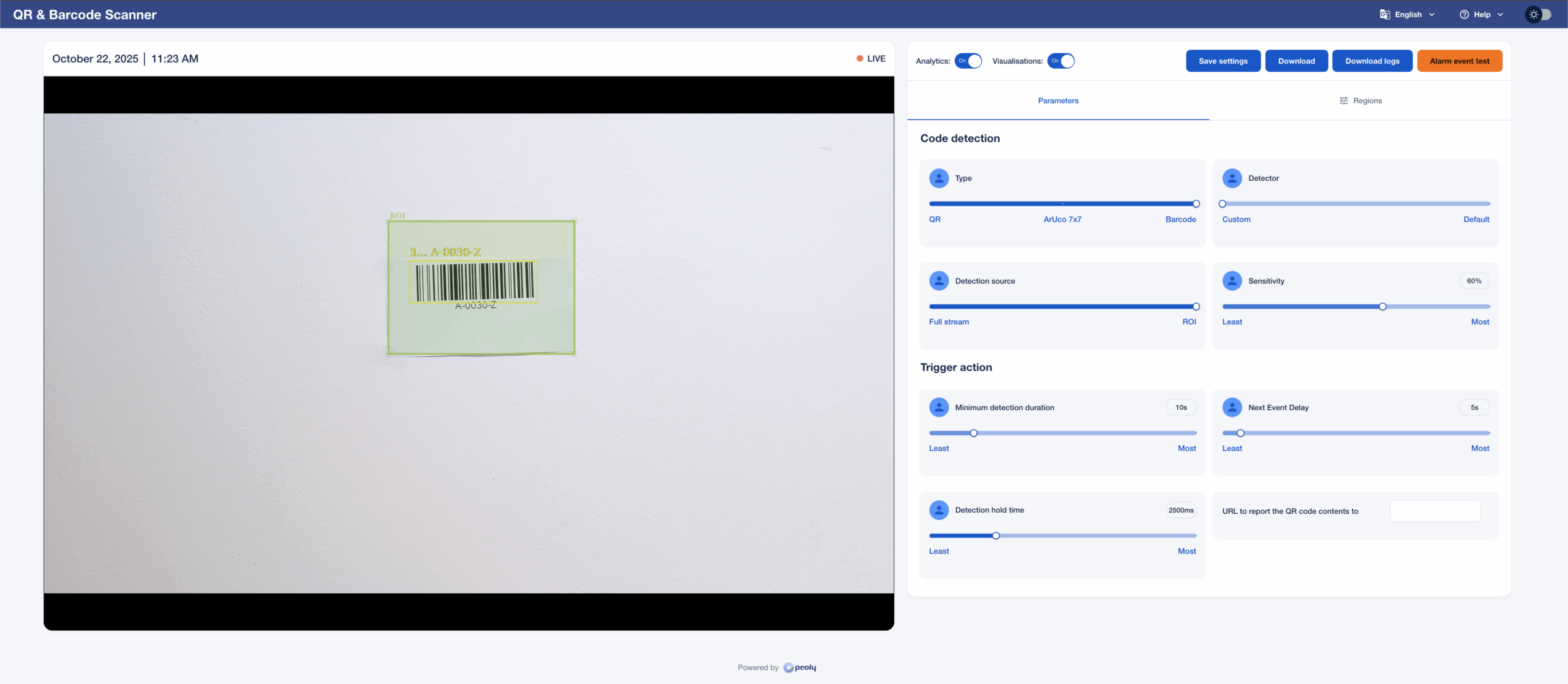Run the Alarm event test
Screen dimensions: 1568x684
[1459, 61]
